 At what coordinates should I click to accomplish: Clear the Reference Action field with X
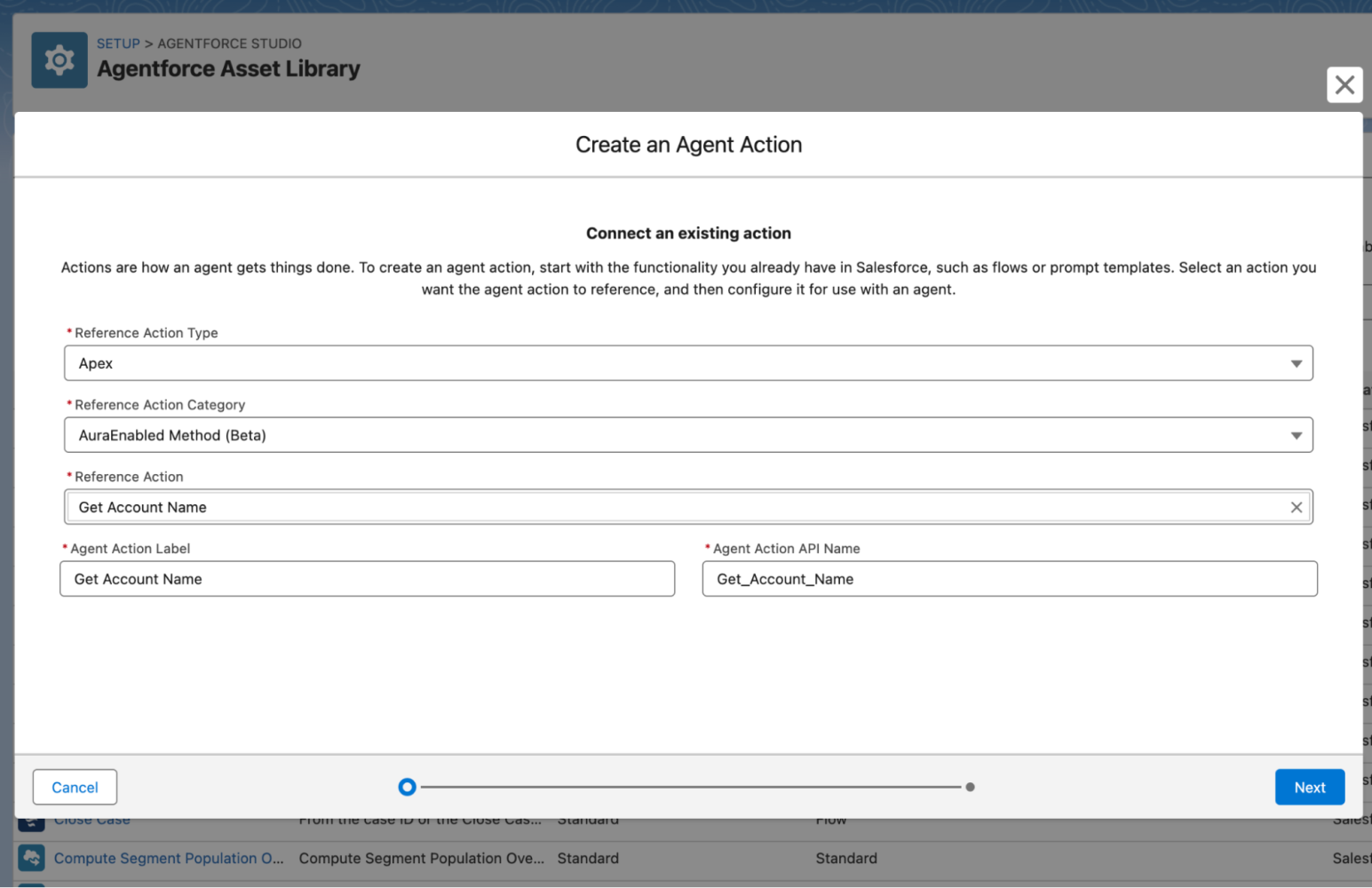(x=1296, y=507)
